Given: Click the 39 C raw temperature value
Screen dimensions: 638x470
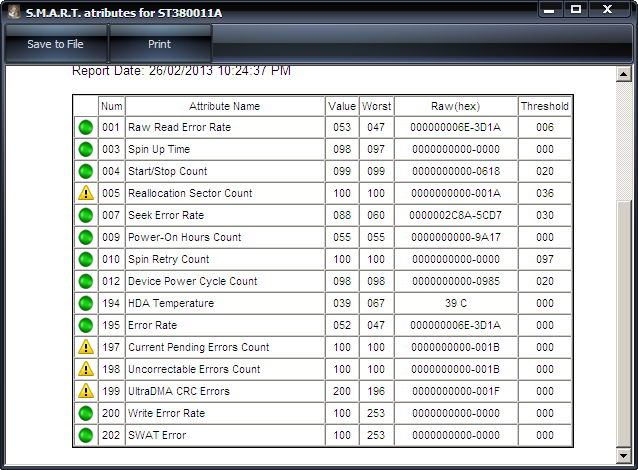Looking at the screenshot, I should click(x=456, y=303).
